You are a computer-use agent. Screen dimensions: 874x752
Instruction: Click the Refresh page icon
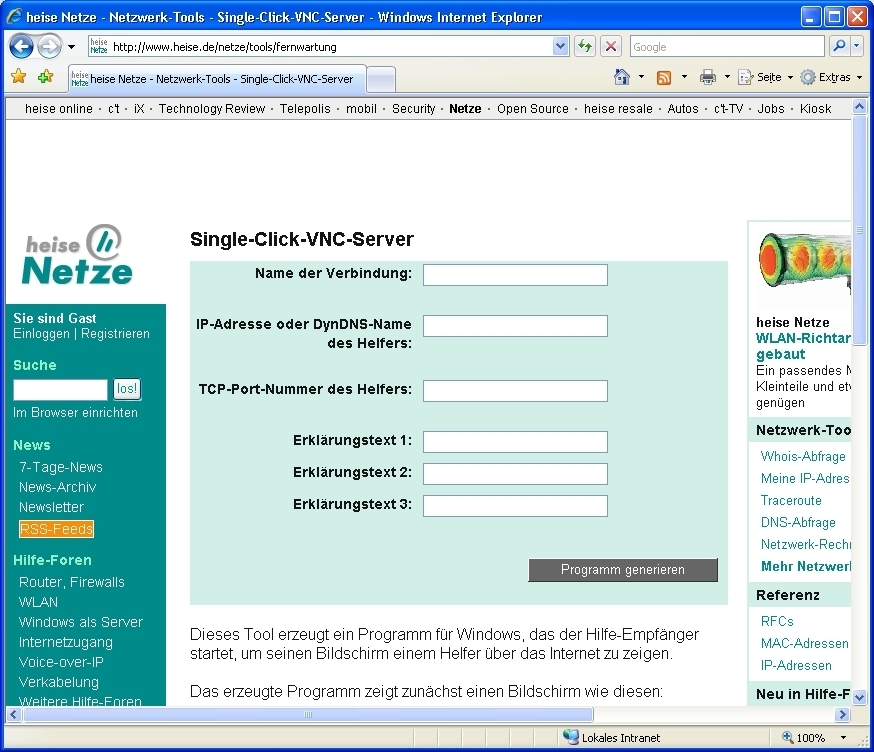pyautogui.click(x=585, y=46)
